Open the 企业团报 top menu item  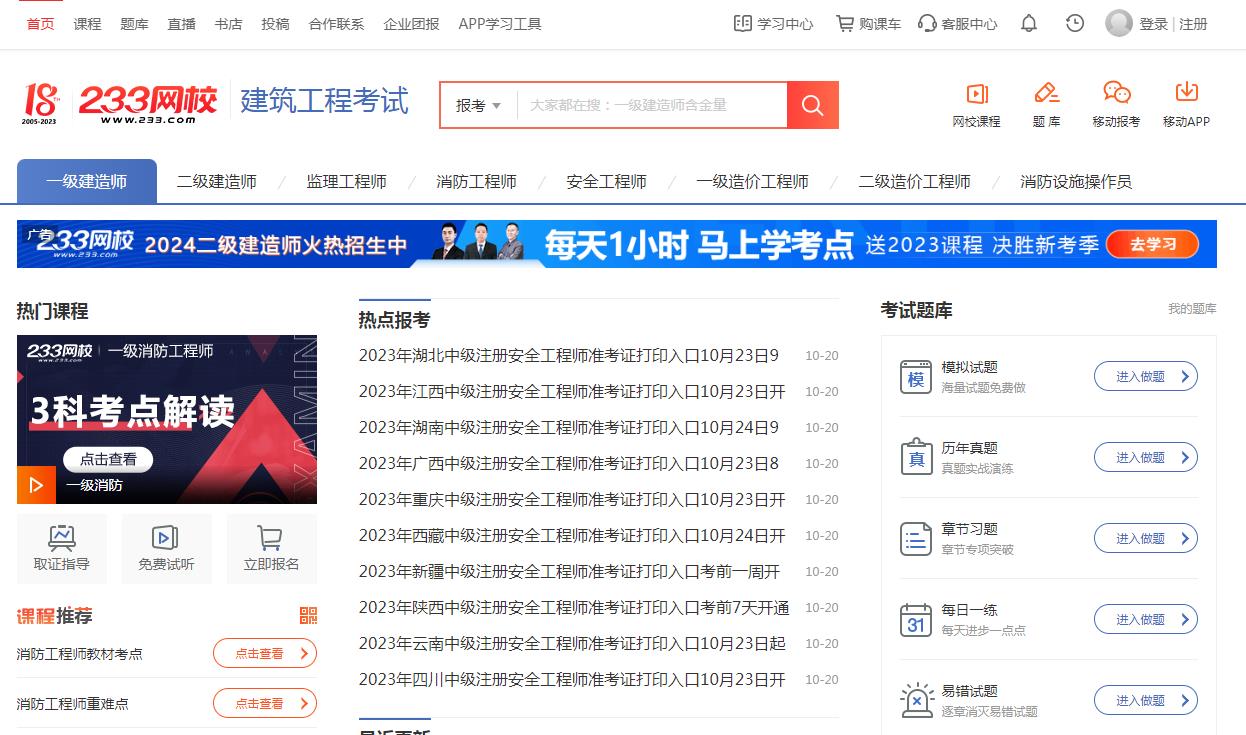[411, 23]
